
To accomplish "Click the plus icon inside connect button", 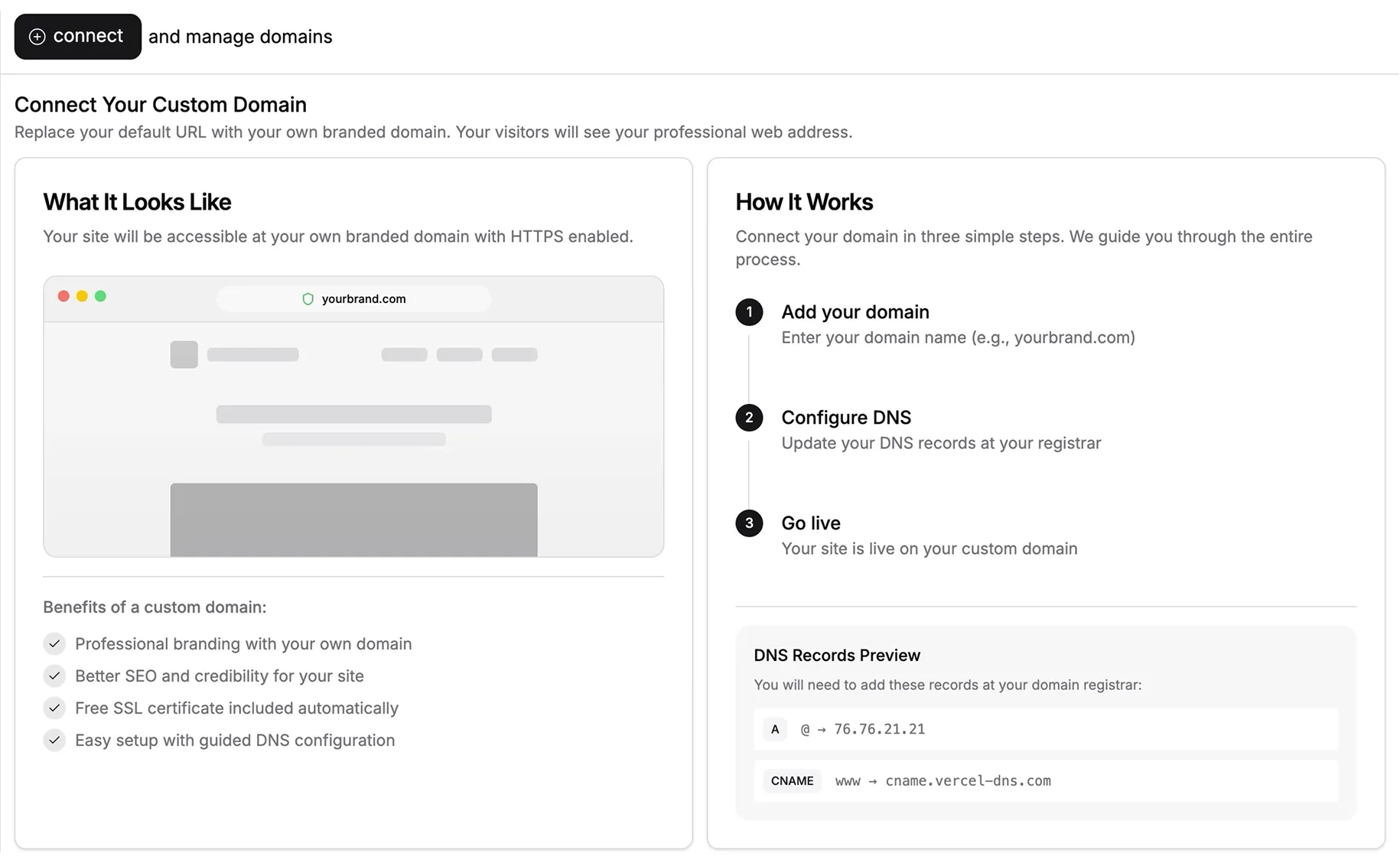I will coord(37,37).
